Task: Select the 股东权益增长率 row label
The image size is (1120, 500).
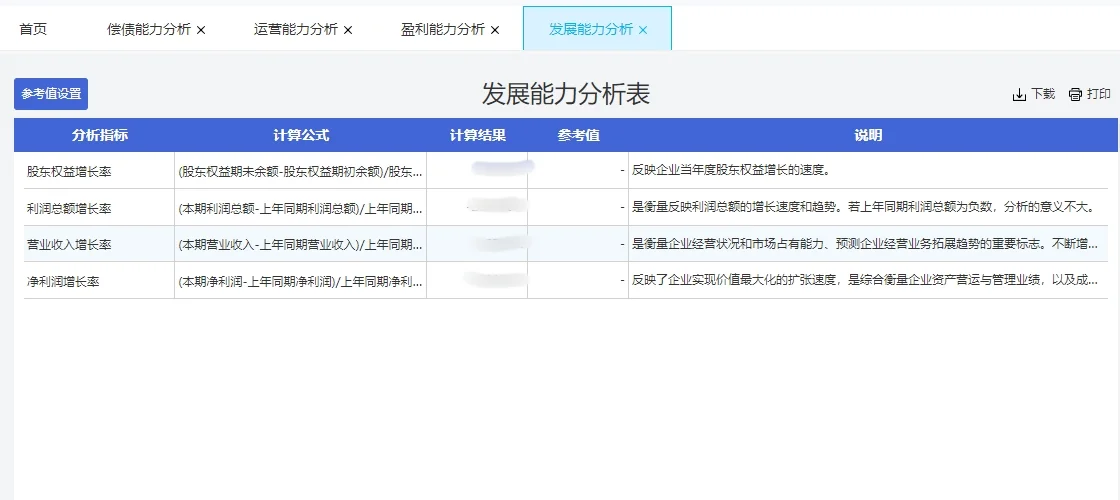Action: (69, 171)
